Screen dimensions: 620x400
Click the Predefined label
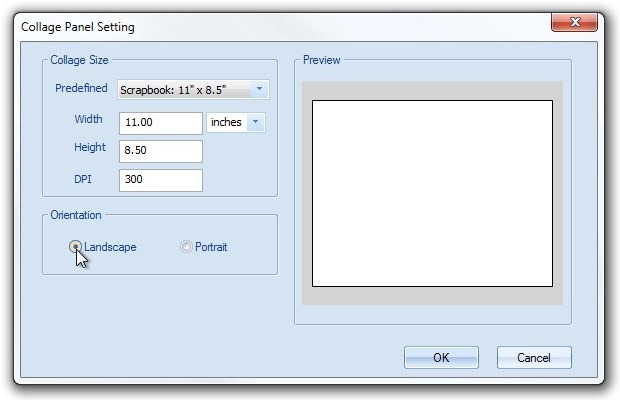point(81,88)
